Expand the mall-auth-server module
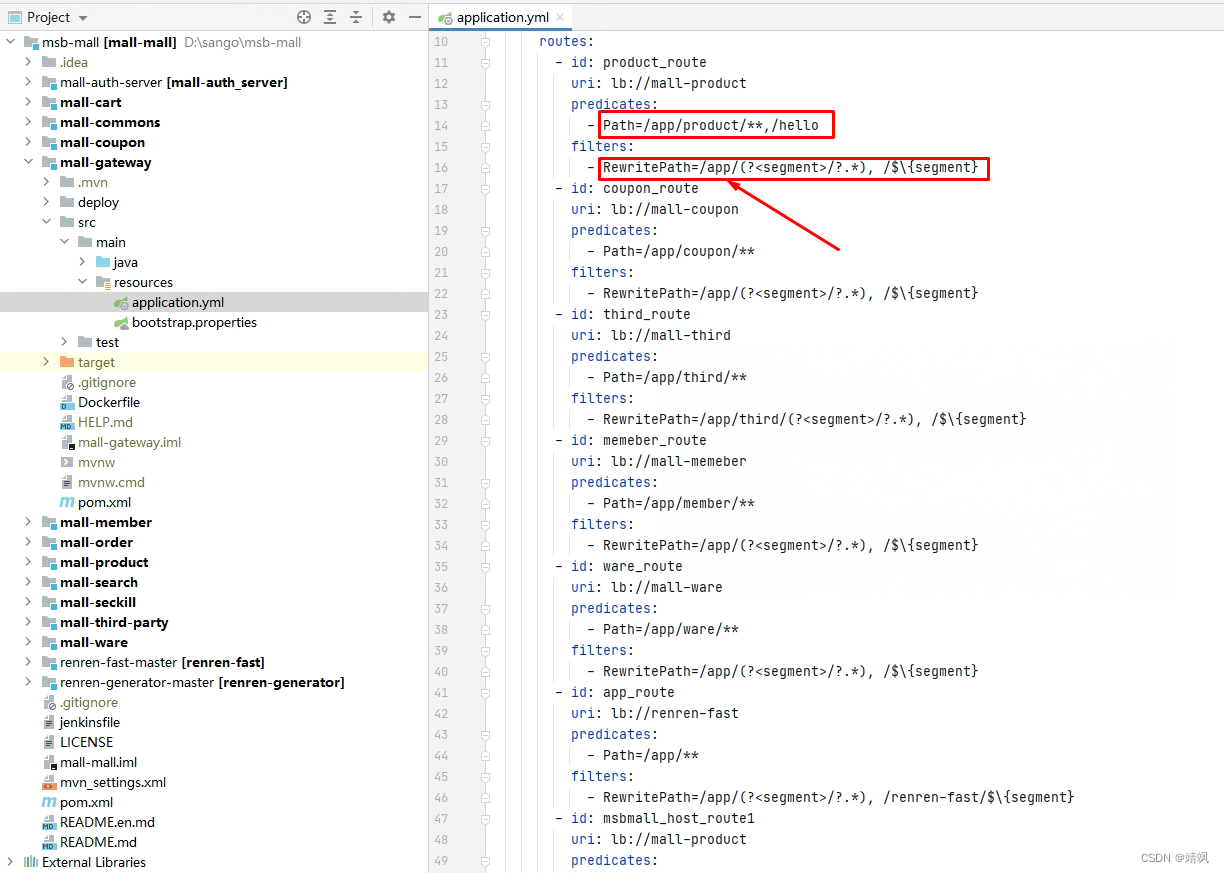The height and width of the screenshot is (873, 1224). click(29, 82)
